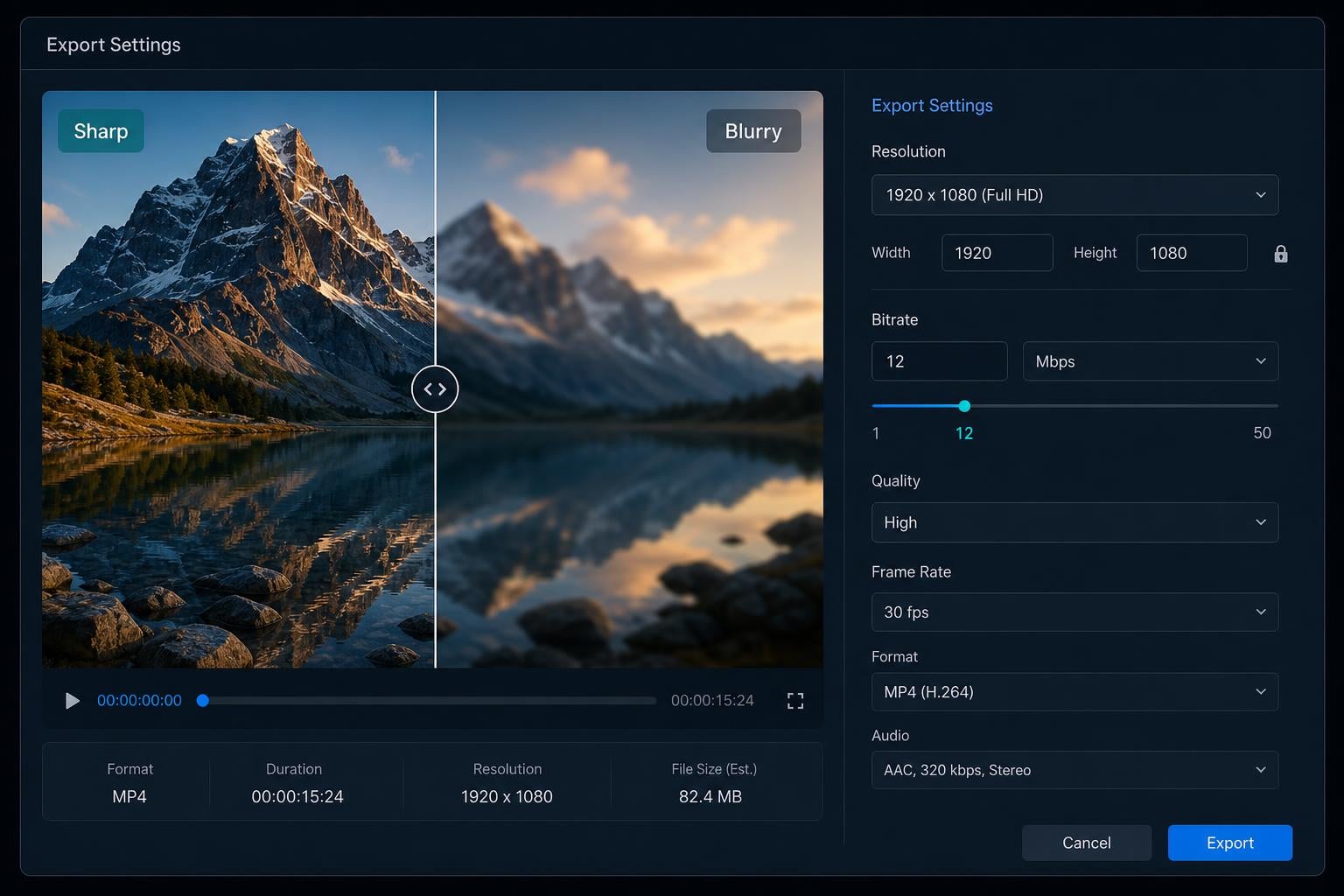Cancel the export dialog

(x=1087, y=843)
